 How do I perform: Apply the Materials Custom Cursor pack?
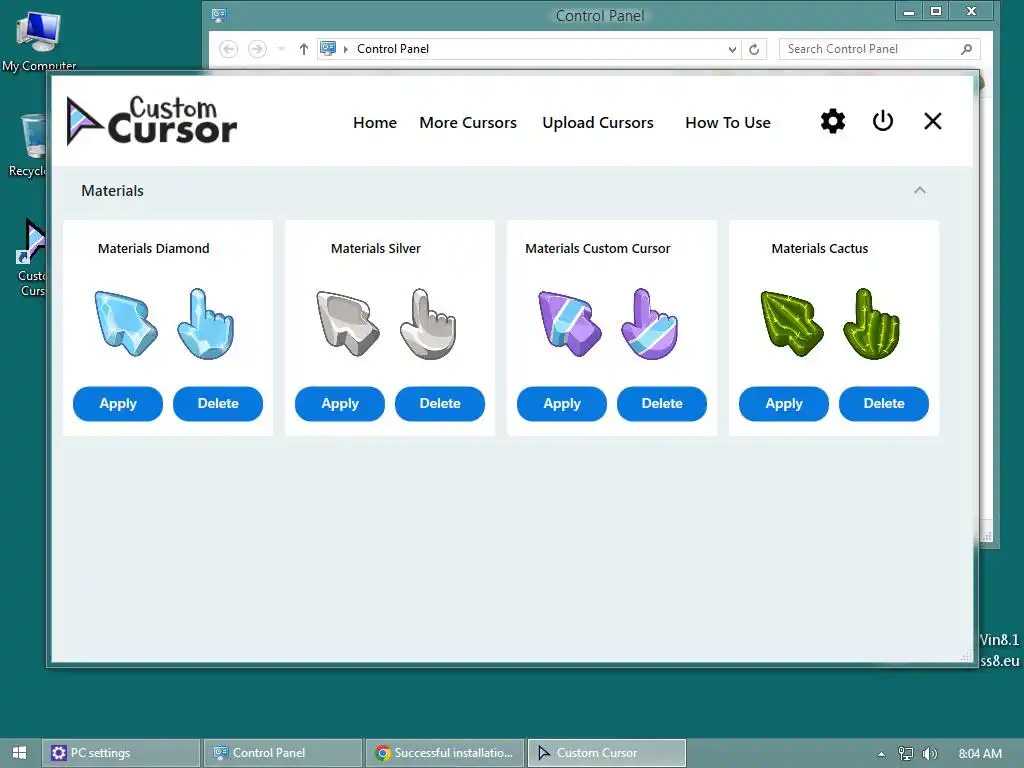point(562,404)
